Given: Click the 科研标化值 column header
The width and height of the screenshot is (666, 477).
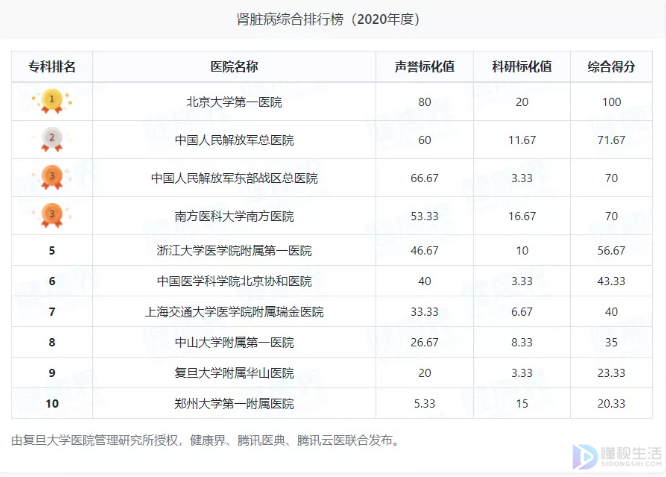Looking at the screenshot, I should (x=522, y=67).
